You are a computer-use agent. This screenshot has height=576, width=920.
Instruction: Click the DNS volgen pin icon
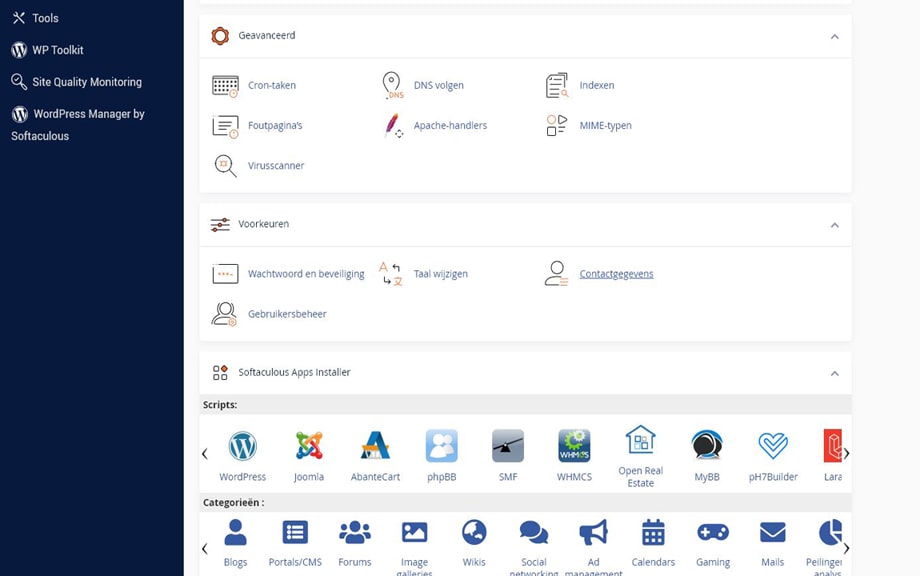click(x=392, y=85)
